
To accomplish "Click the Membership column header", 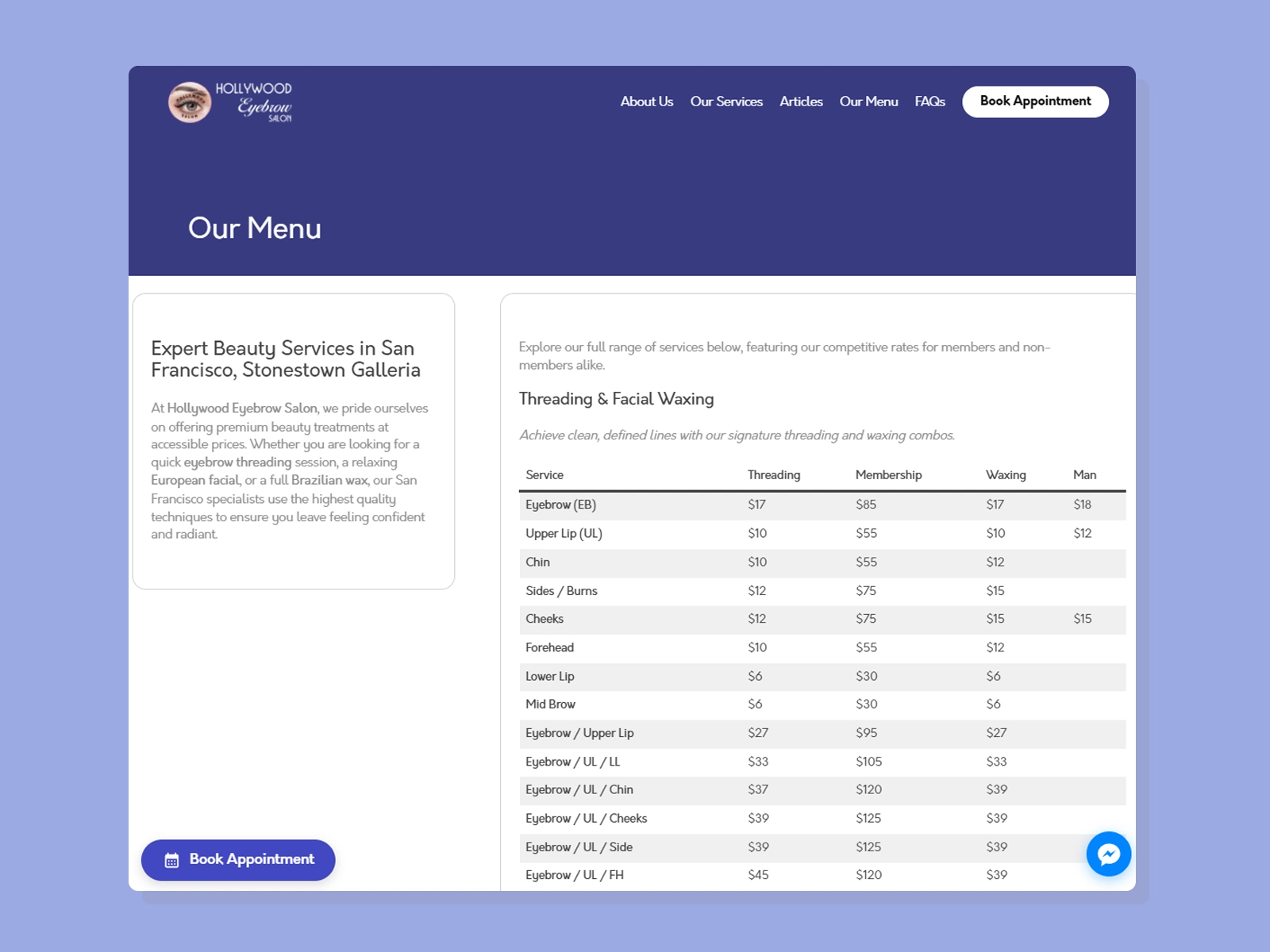I will [x=888, y=475].
